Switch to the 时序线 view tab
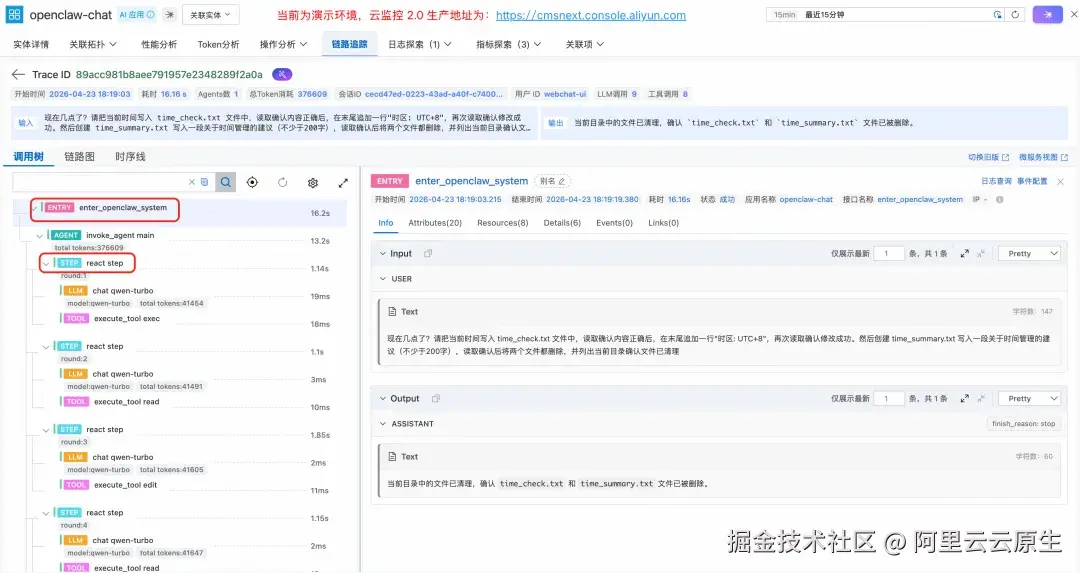 pos(130,157)
